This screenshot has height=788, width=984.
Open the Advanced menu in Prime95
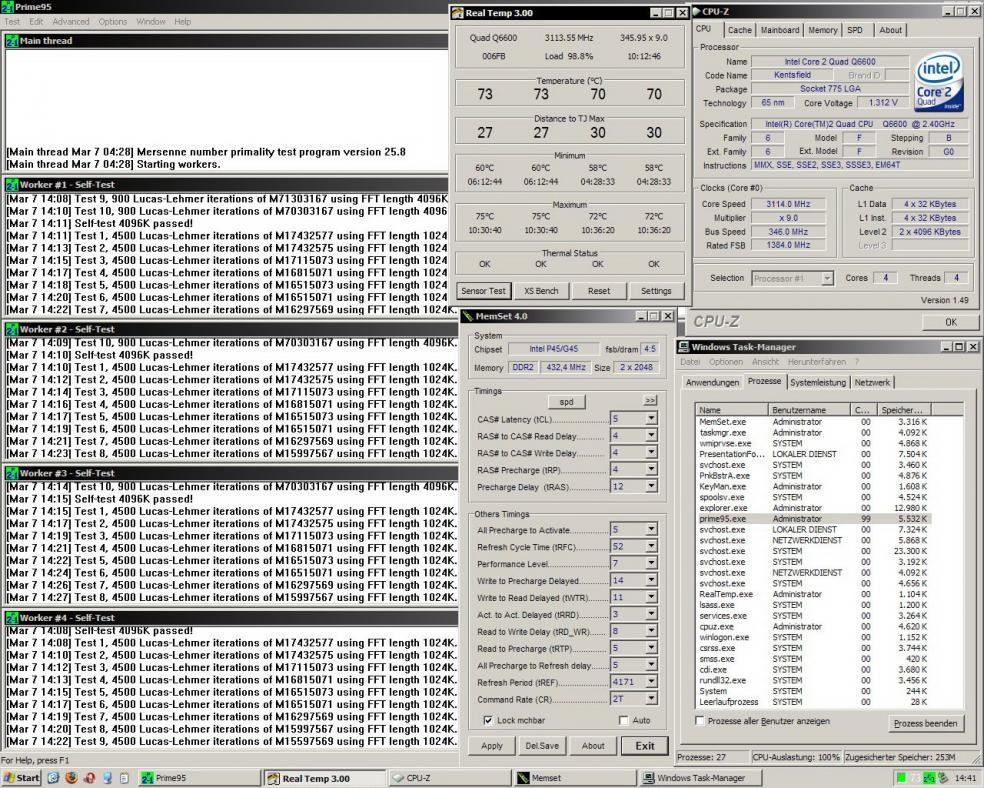pos(71,21)
